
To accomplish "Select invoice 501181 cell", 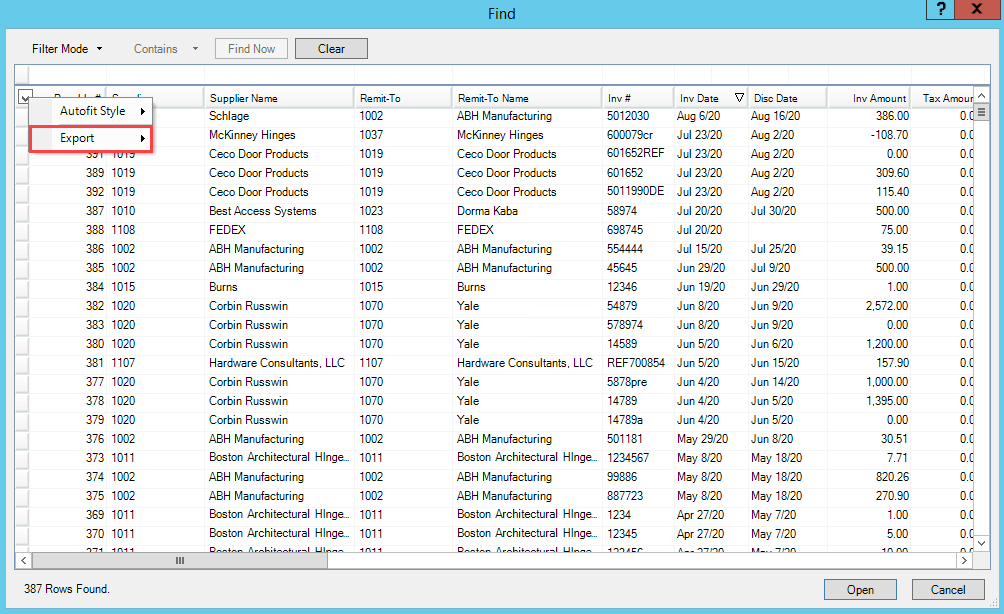I will [638, 439].
